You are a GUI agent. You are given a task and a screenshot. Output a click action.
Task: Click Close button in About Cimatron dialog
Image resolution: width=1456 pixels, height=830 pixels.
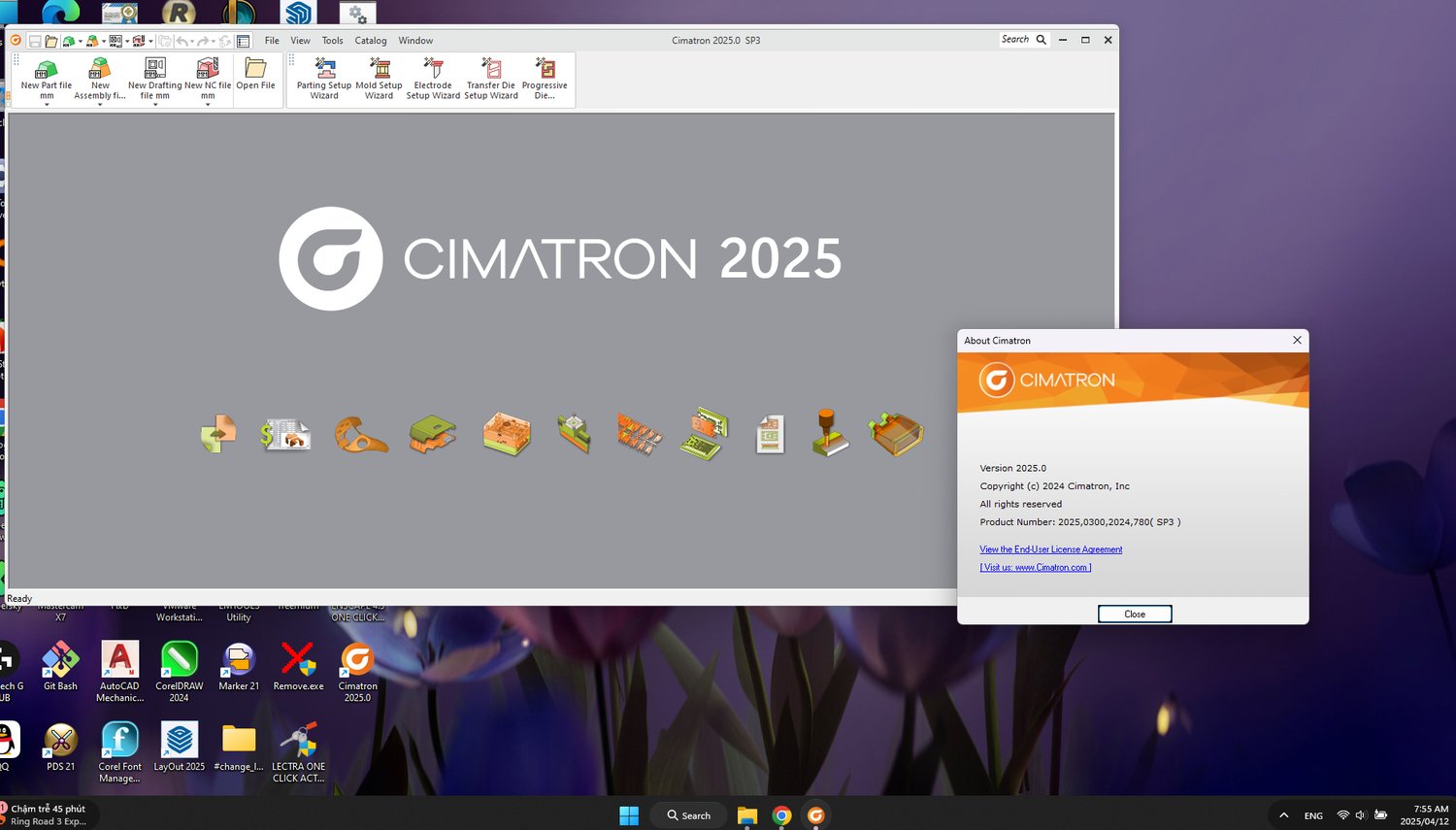point(1135,614)
